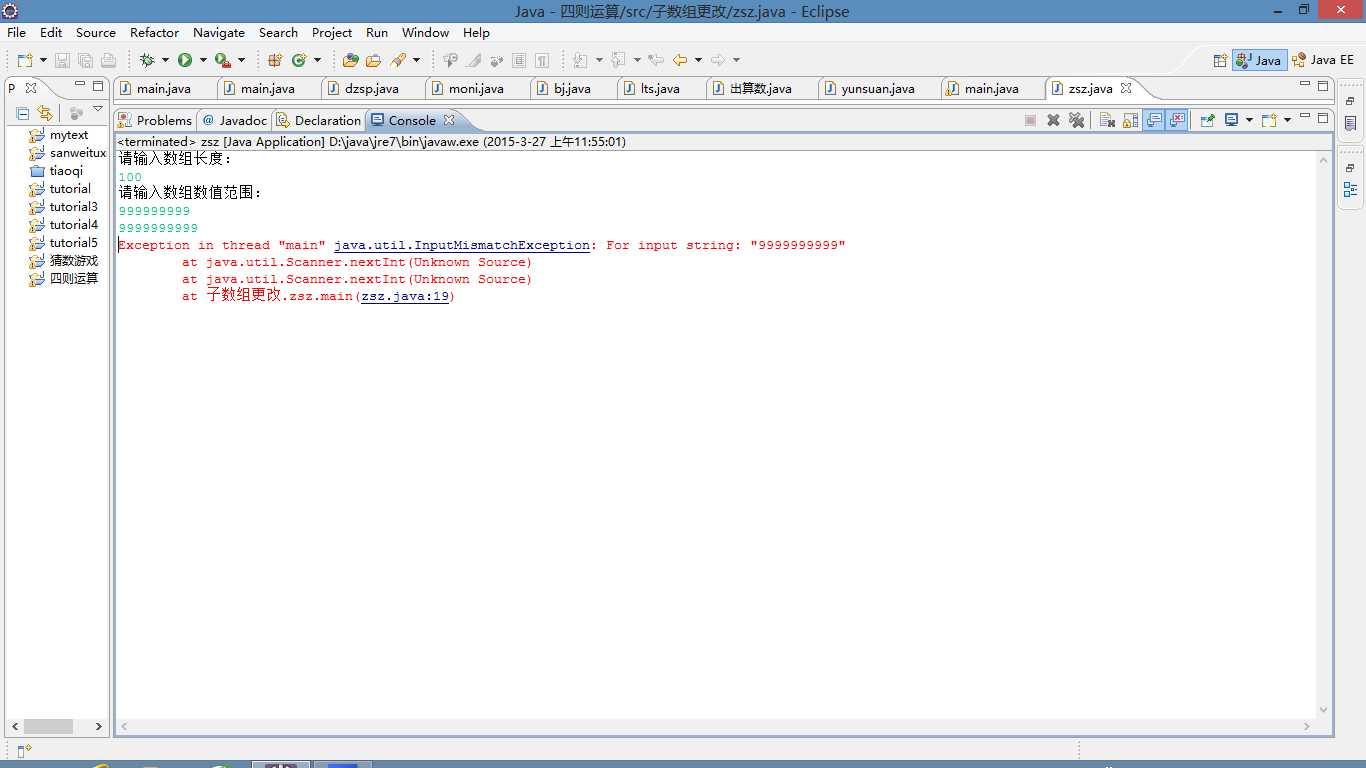Open the Open Console dropdown arrow
Screen dimensions: 1366x768
pos(1287,120)
